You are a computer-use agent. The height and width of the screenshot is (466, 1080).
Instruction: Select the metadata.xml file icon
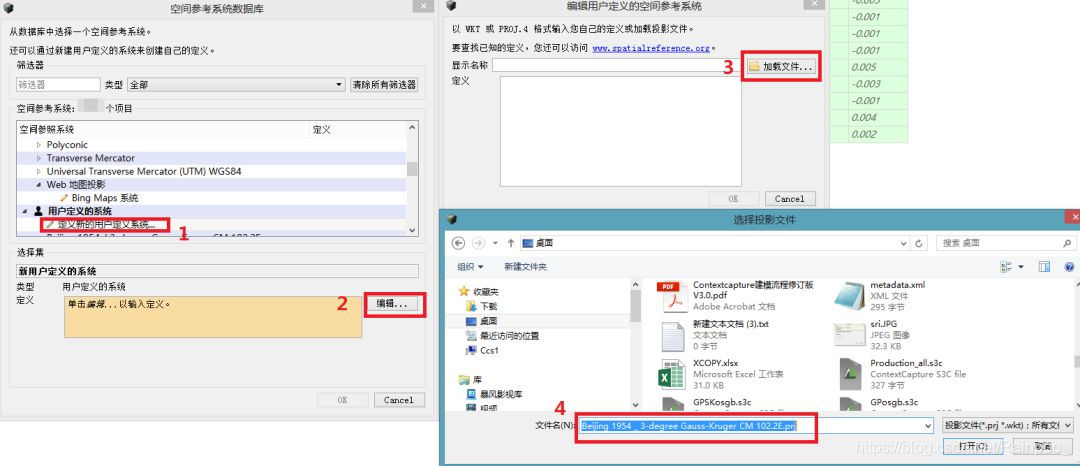(849, 295)
